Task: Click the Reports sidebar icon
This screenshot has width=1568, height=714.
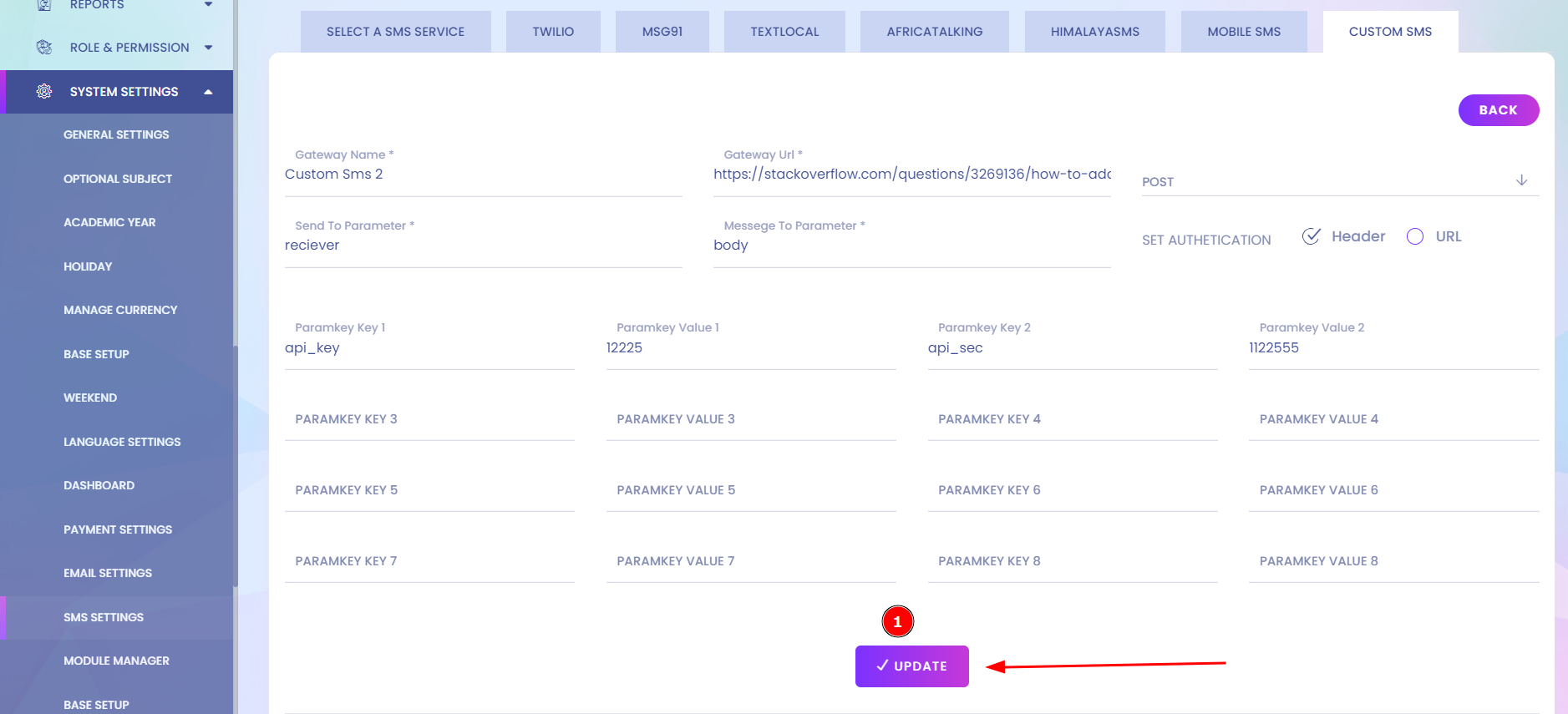Action: [44, 5]
